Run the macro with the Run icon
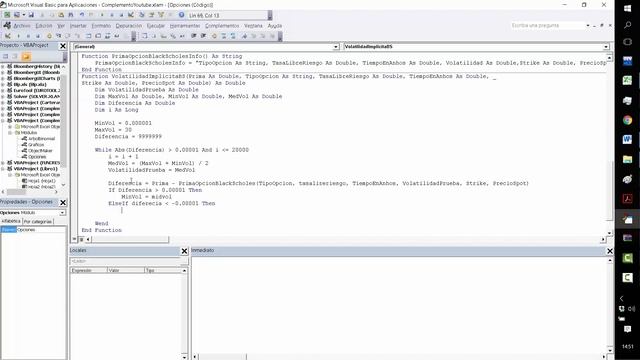This screenshot has height=360, width=640. tap(102, 15)
